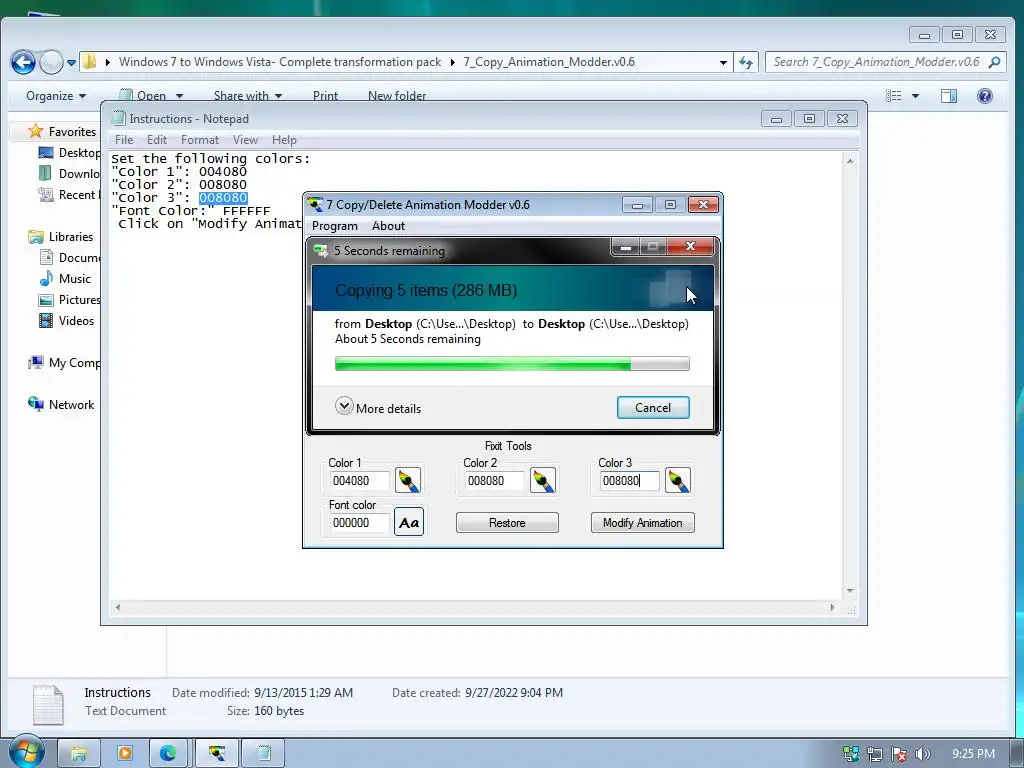Open the Share with dropdown
Screen dimensions: 1024x768
(248, 96)
